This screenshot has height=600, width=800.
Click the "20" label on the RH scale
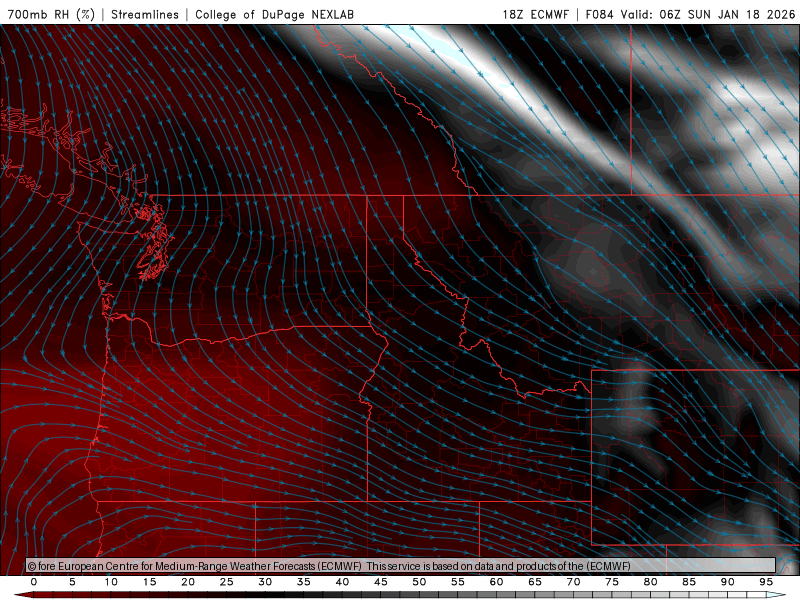click(188, 582)
